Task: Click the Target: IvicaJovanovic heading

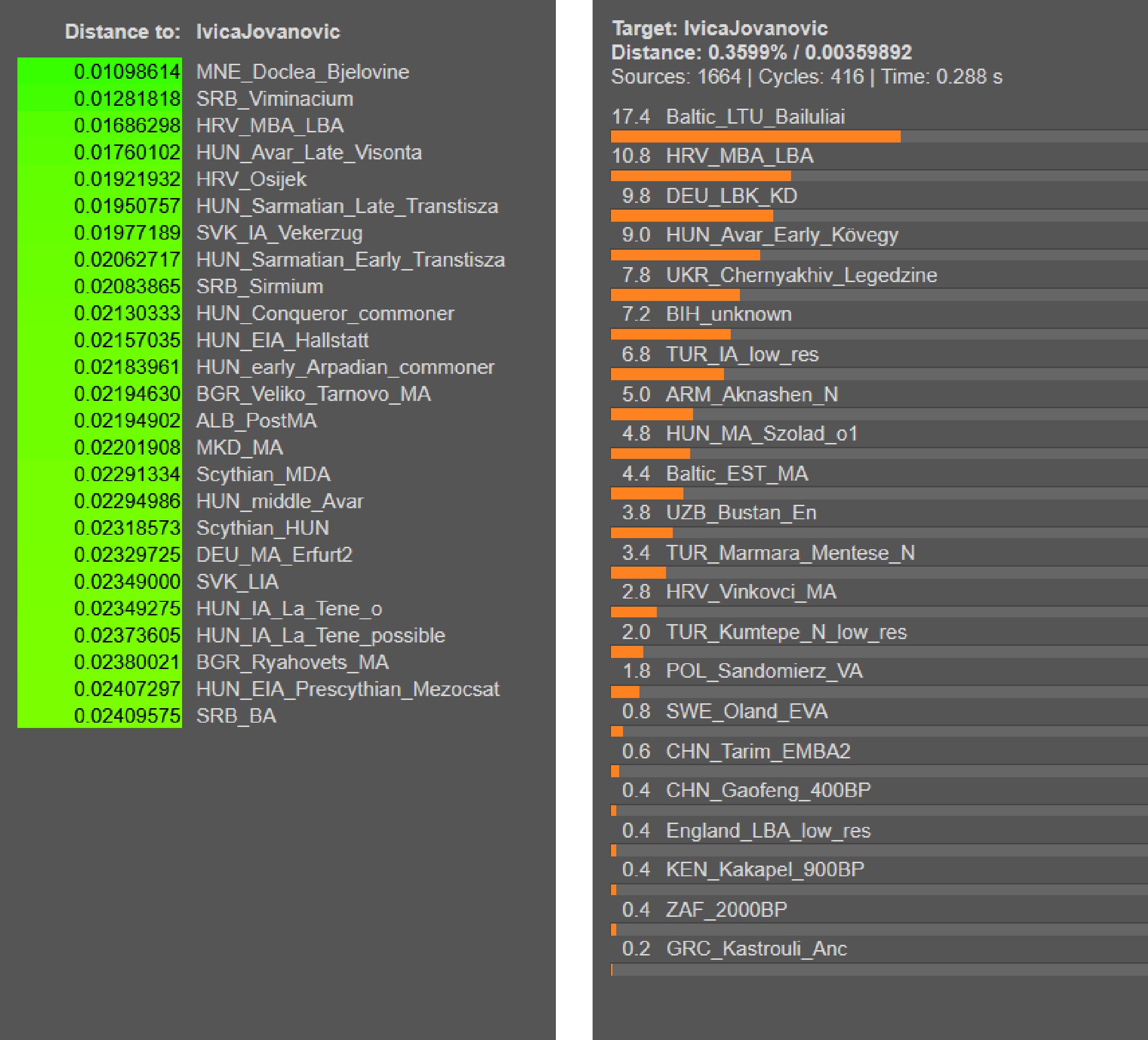Action: (719, 28)
